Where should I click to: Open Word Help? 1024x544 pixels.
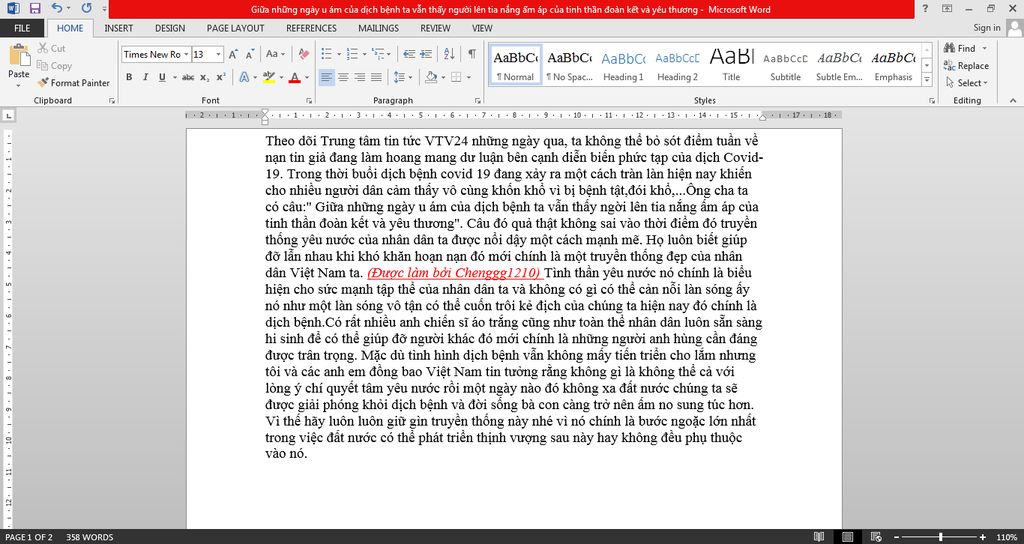925,8
